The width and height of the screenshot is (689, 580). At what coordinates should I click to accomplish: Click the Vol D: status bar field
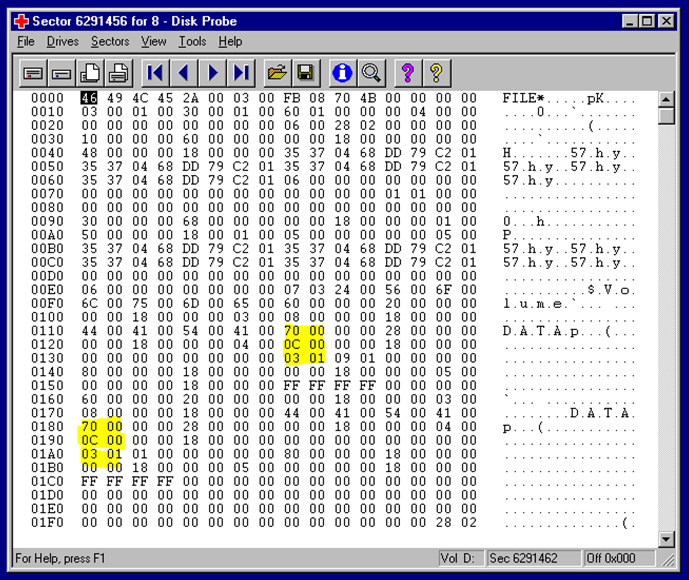461,558
